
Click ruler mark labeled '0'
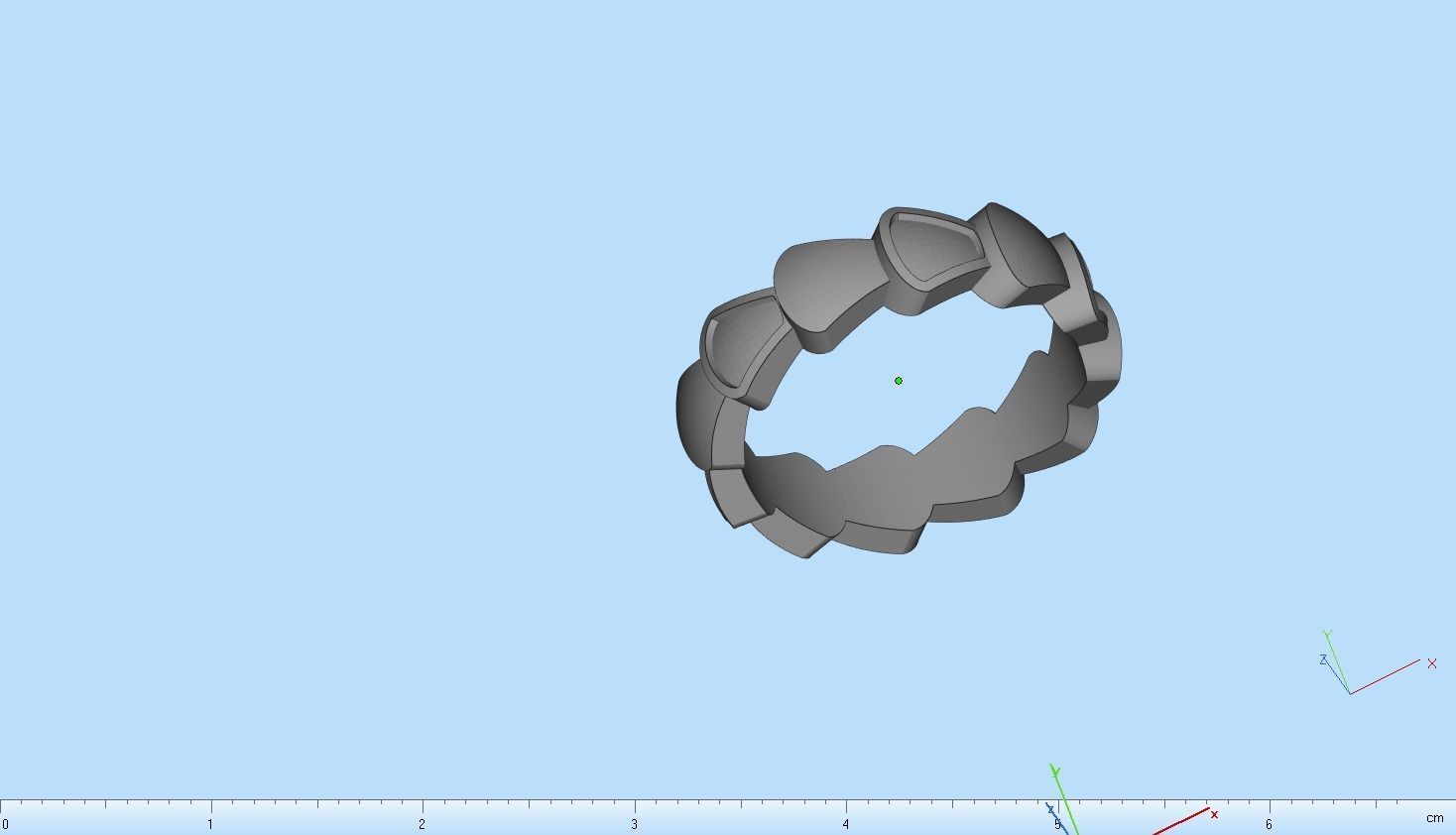pyautogui.click(x=6, y=824)
